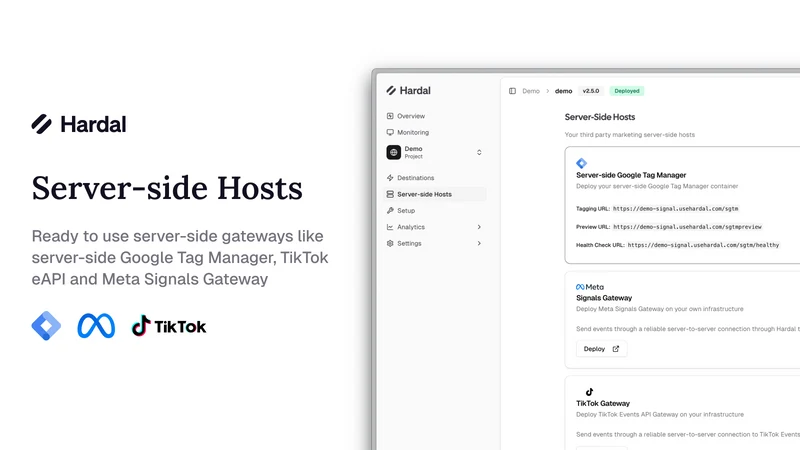800x450 pixels.
Task: Click the Signals Gateway card title
Action: tap(604, 298)
